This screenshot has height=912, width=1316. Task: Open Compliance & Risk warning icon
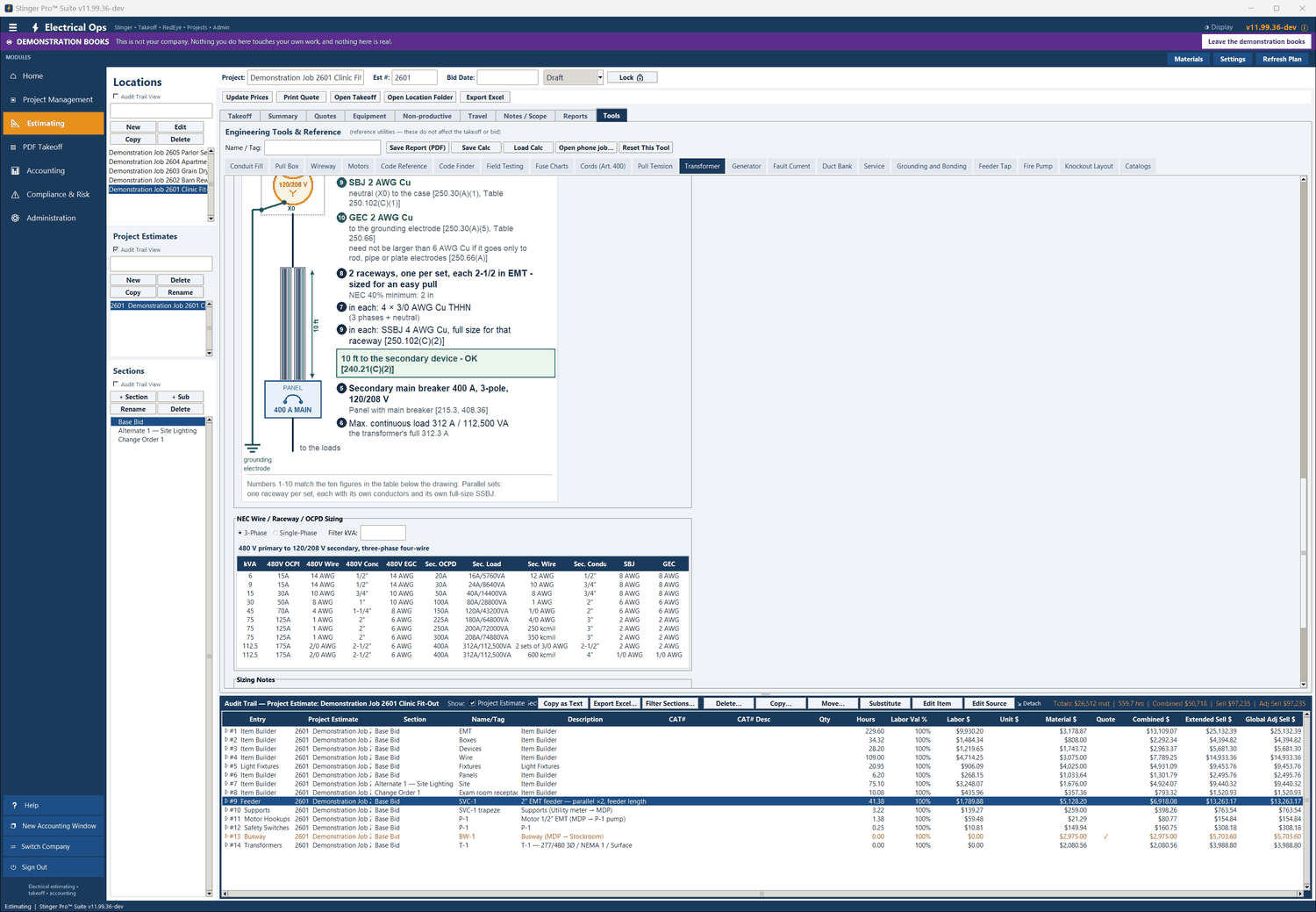point(15,195)
